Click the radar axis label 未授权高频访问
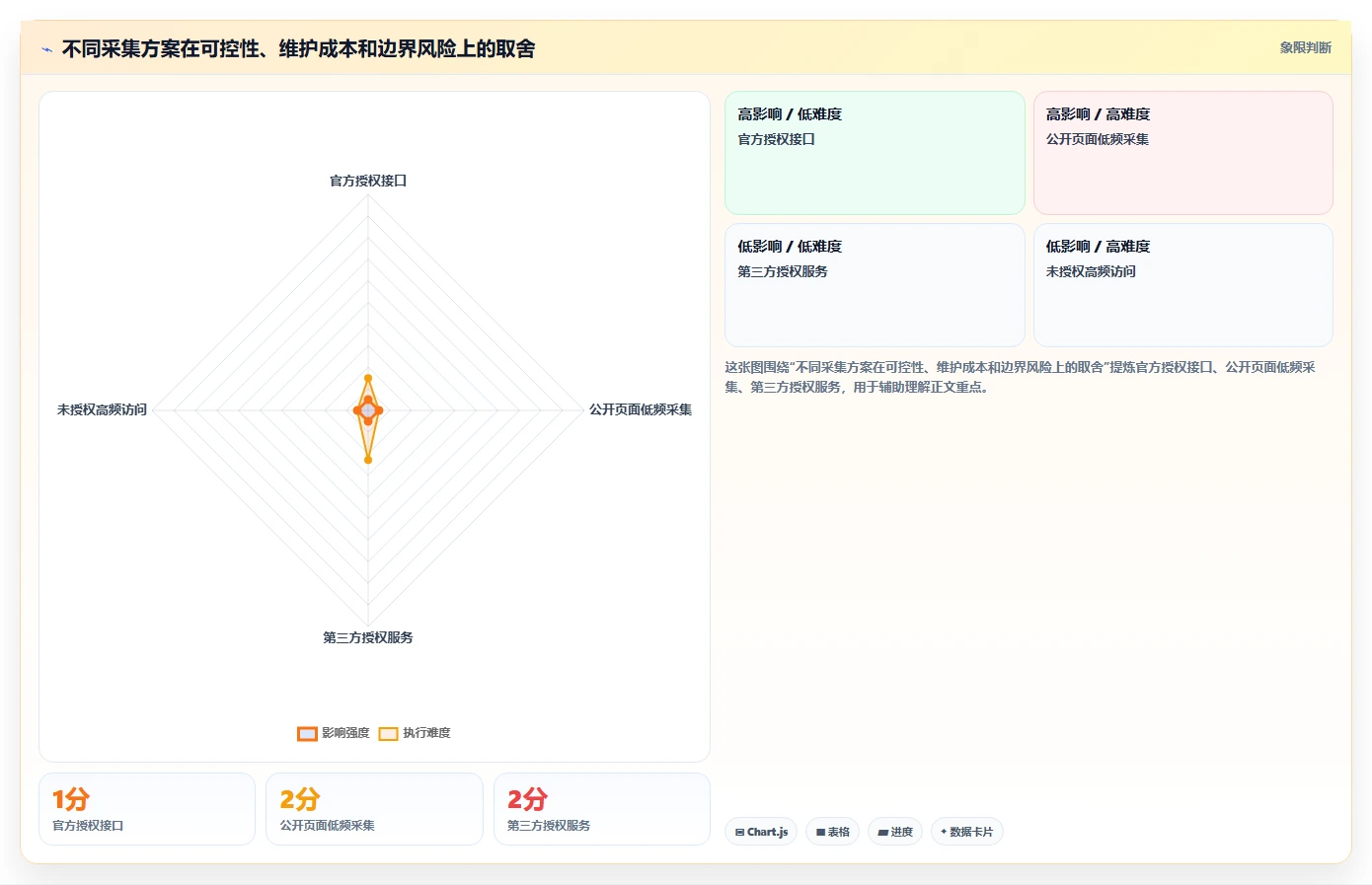Viewport: 1372px width, 885px height. coord(102,409)
